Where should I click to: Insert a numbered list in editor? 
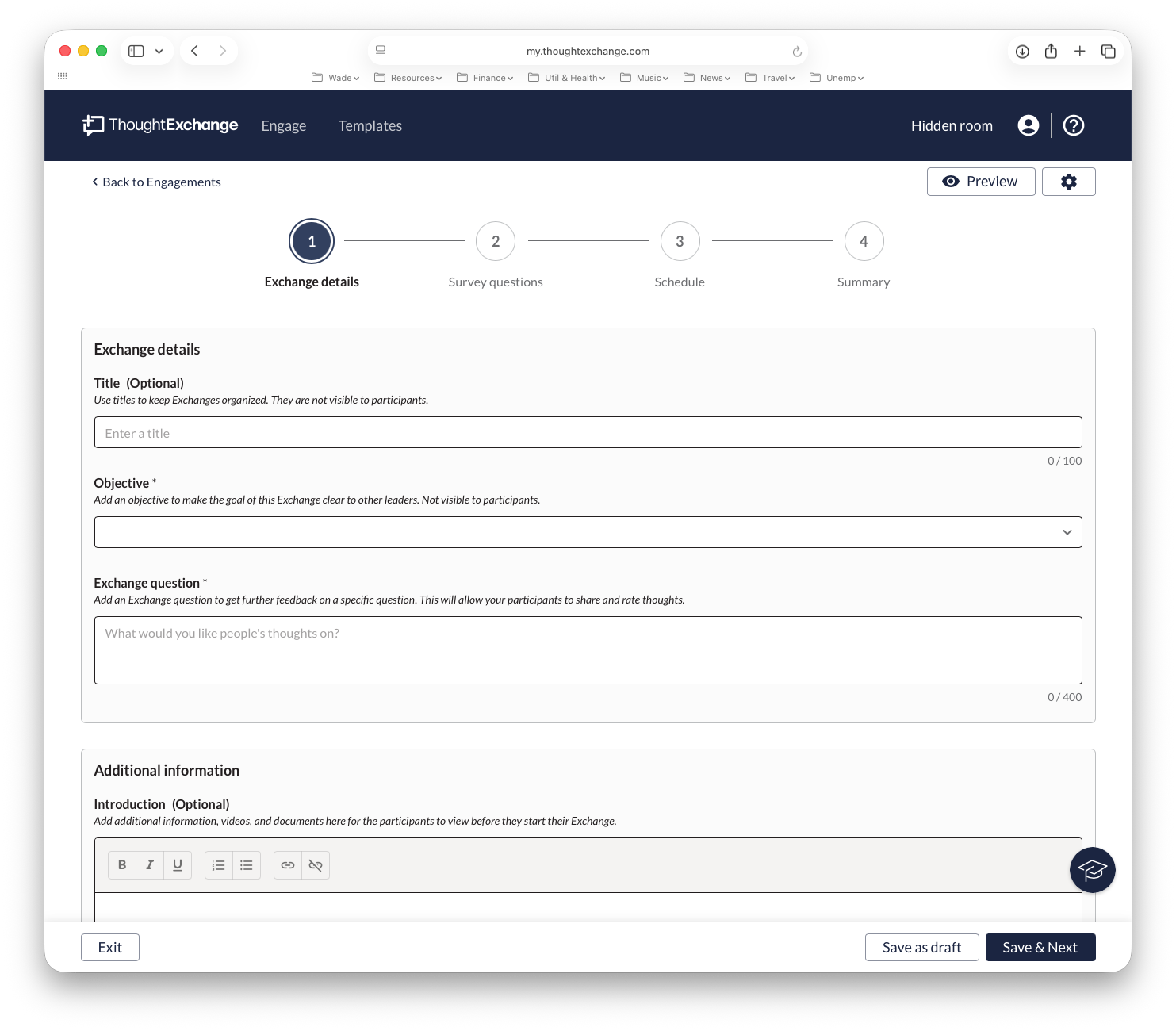pyautogui.click(x=219, y=865)
